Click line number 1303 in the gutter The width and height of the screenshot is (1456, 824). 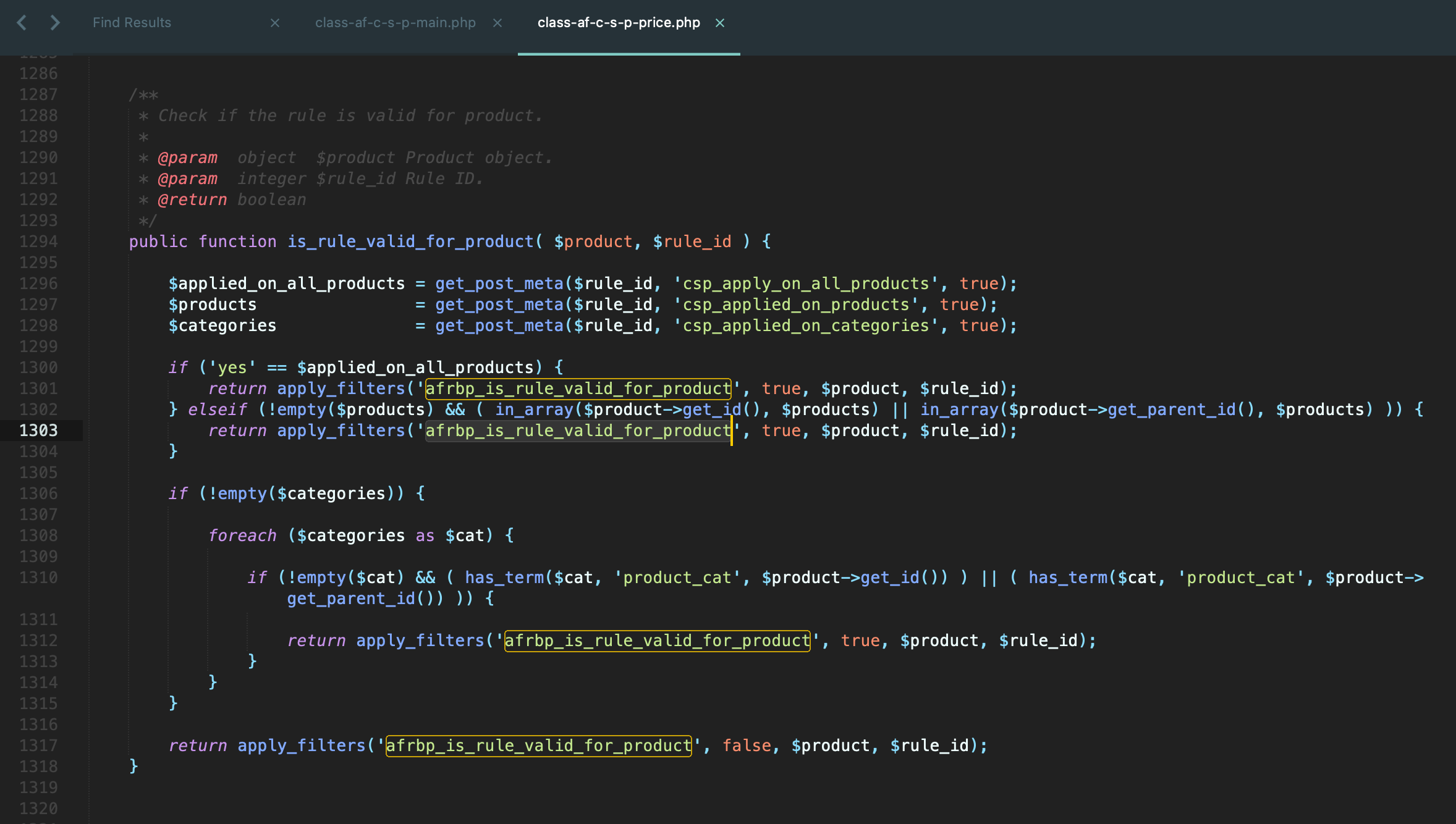(38, 431)
